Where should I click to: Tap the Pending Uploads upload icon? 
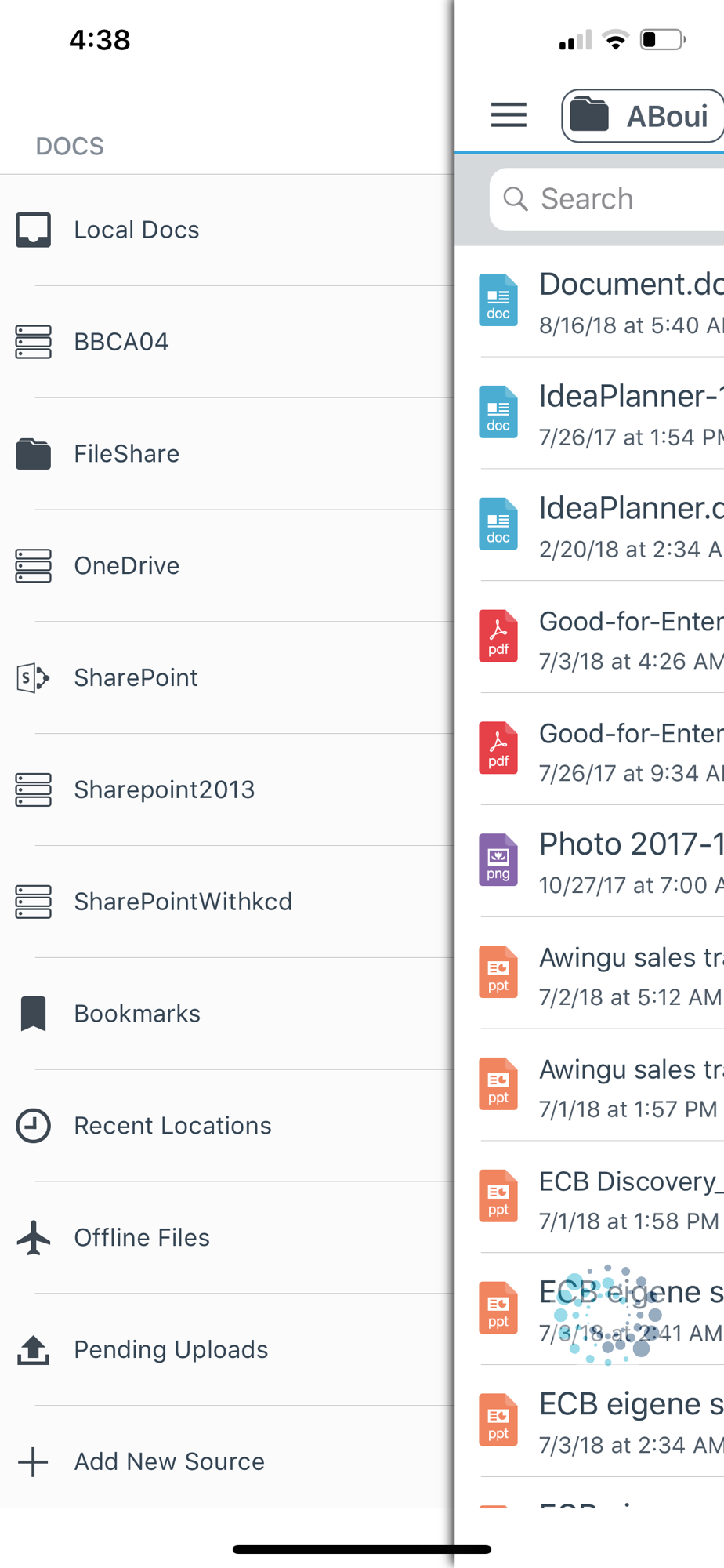34,1349
